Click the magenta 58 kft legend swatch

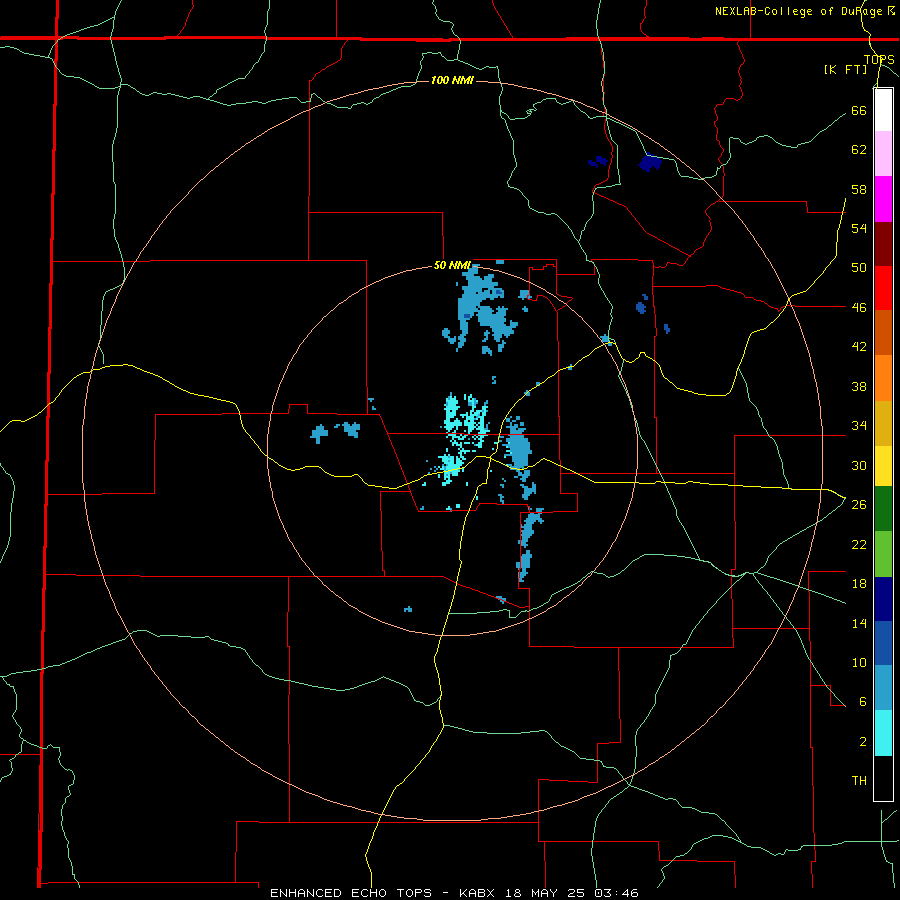[883, 199]
